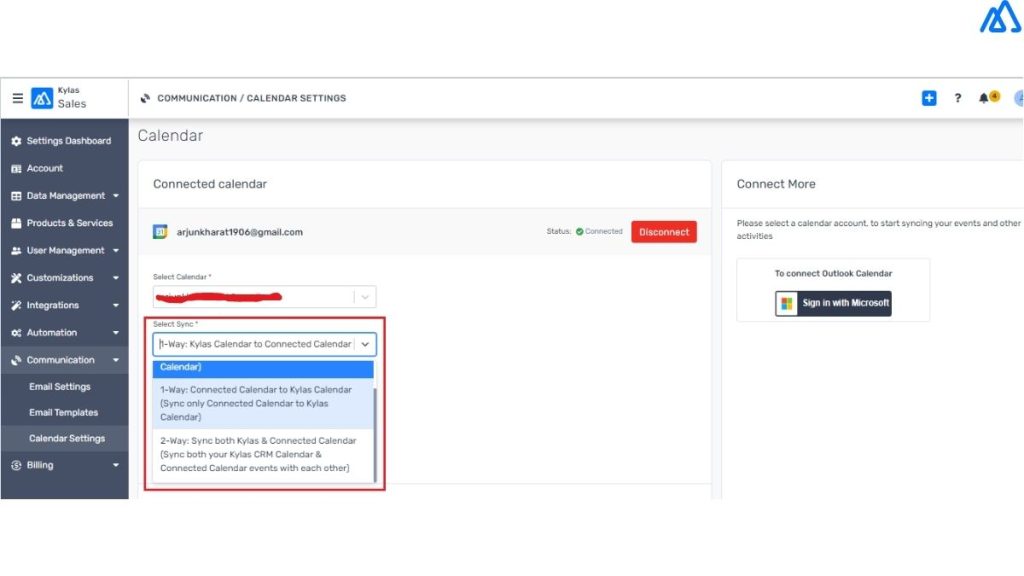This screenshot has width=1024, height=576.
Task: Open the Select Calendar dropdown arrow
Action: click(x=365, y=297)
